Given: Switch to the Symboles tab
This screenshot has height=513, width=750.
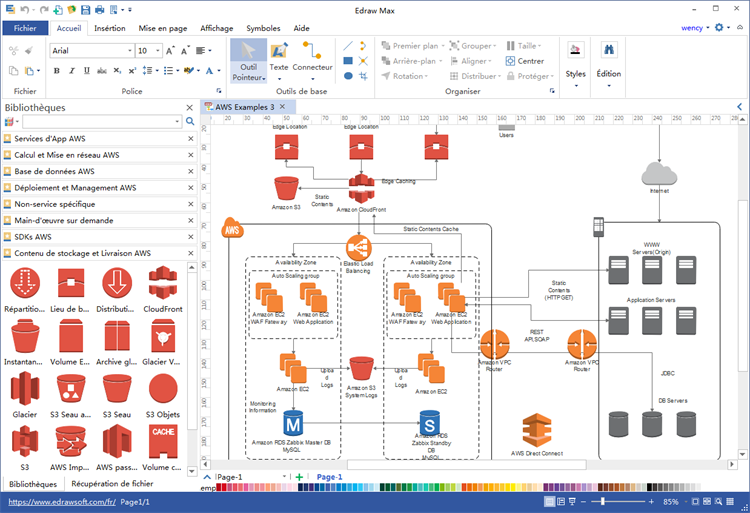Looking at the screenshot, I should click(x=263, y=28).
